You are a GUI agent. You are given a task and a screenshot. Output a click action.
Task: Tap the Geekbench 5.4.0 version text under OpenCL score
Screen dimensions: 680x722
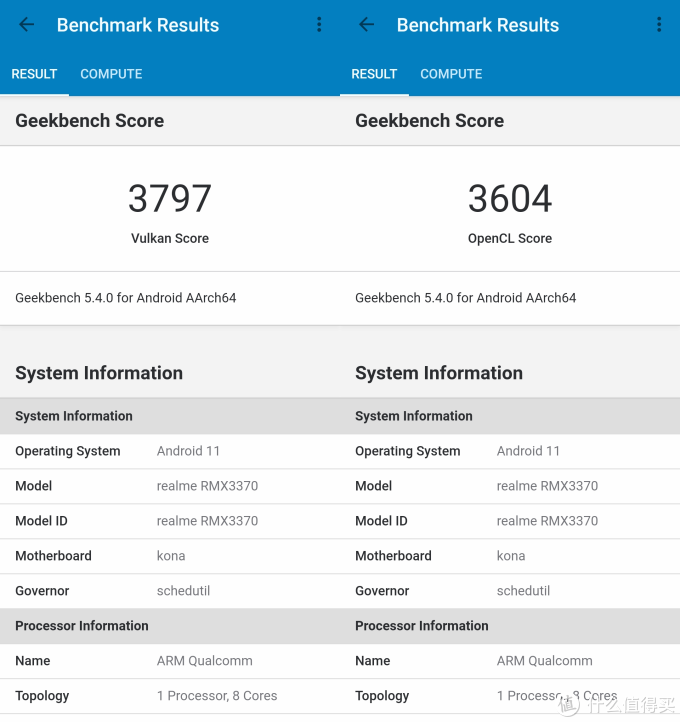pos(466,298)
